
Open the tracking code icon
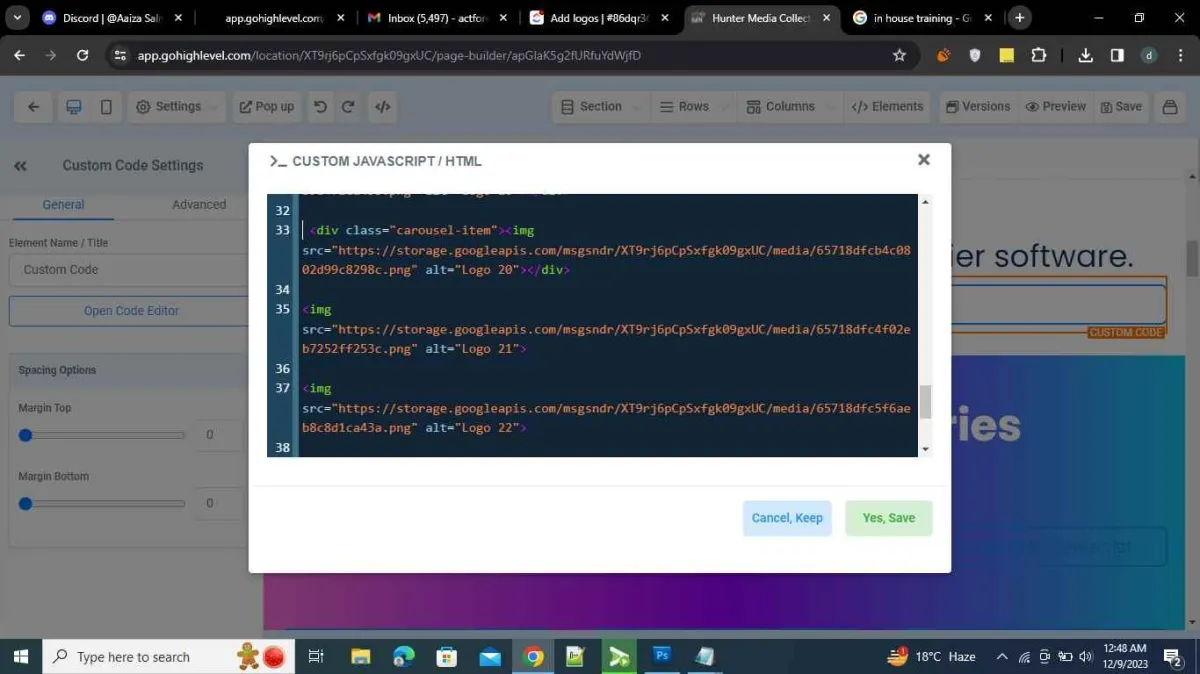tap(382, 107)
